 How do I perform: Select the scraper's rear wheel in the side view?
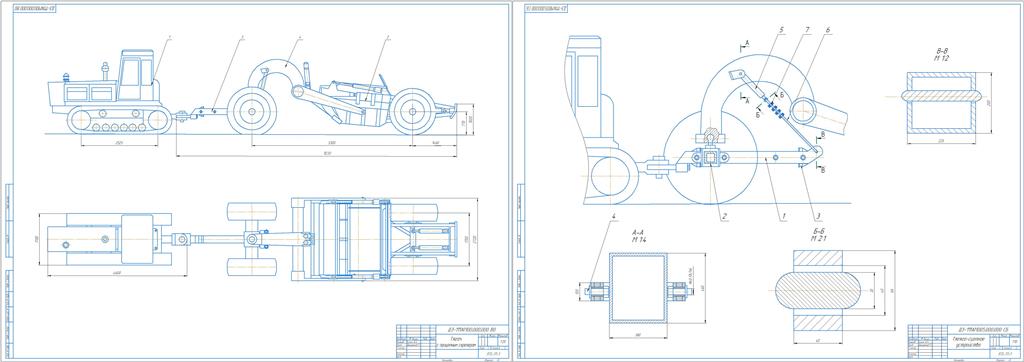pos(413,111)
